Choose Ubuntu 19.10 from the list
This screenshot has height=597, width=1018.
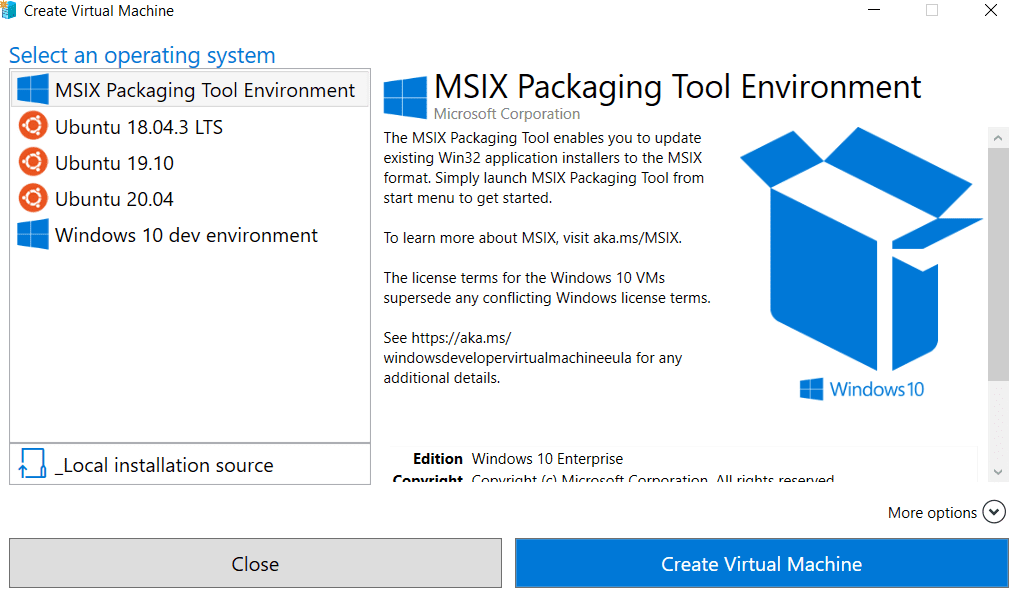pyautogui.click(x=190, y=162)
